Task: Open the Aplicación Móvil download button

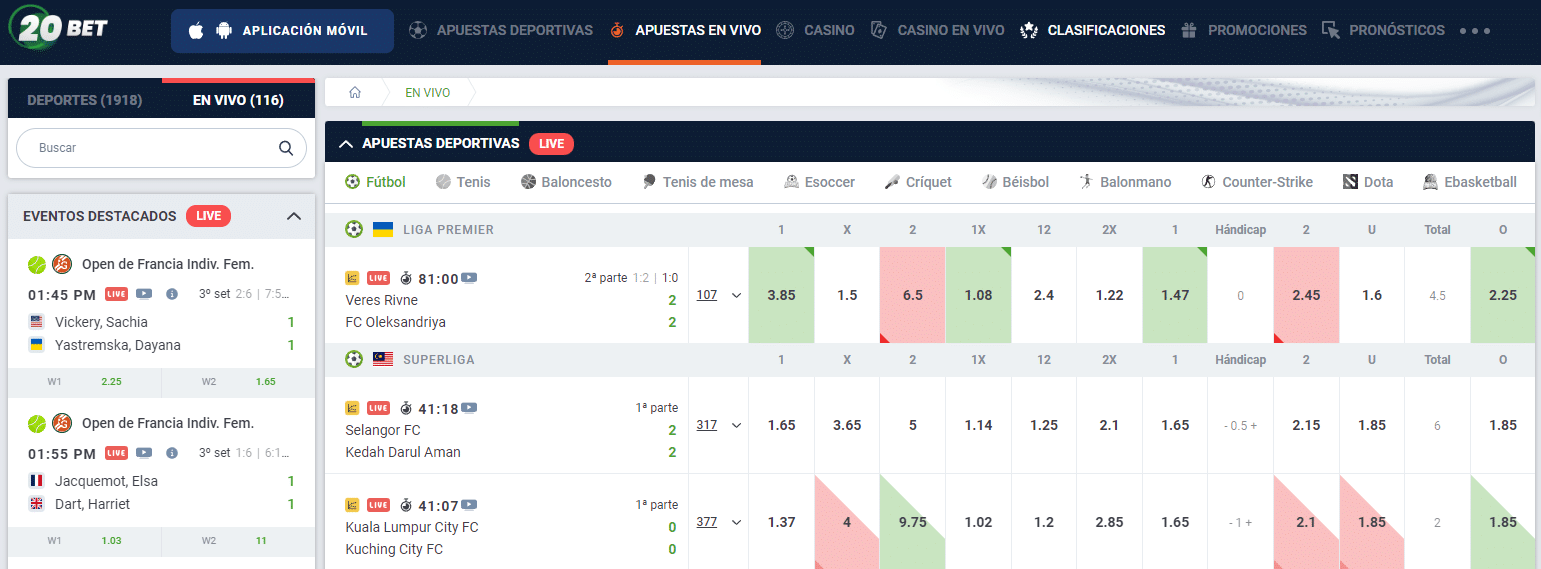Action: point(282,31)
